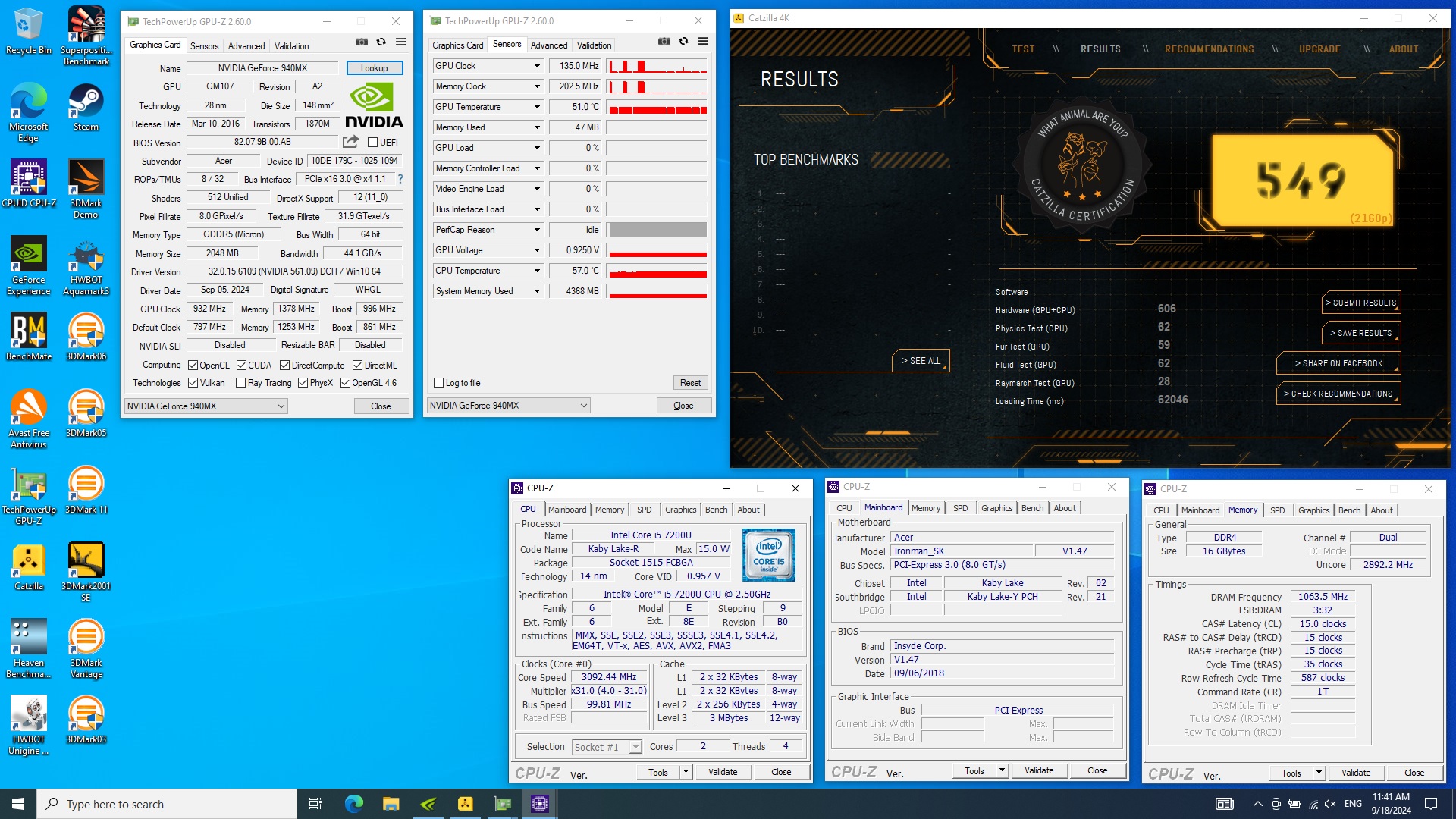Open HWBOT Aquamark3 desktop icon
This screenshot has width=1456, height=819.
point(86,265)
